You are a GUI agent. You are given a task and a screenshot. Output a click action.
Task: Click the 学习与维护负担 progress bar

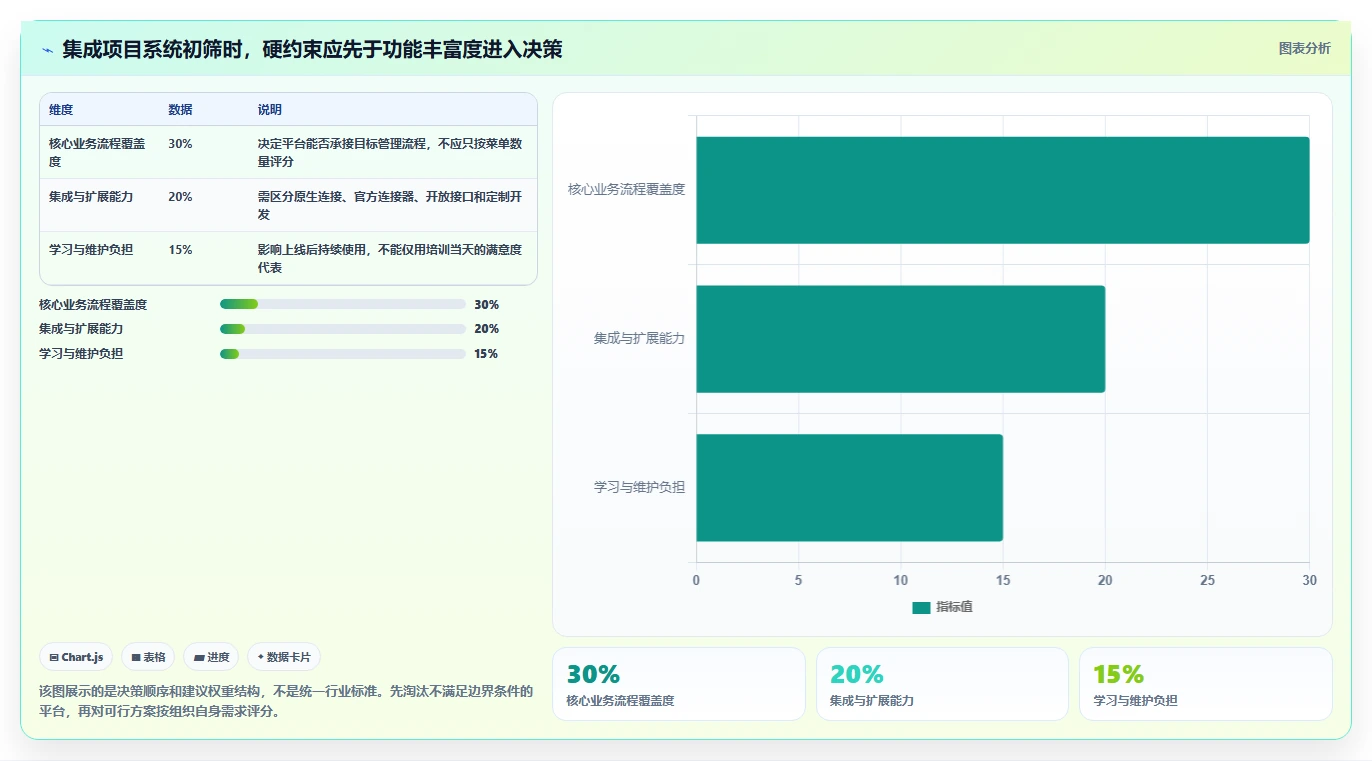[x=343, y=353]
